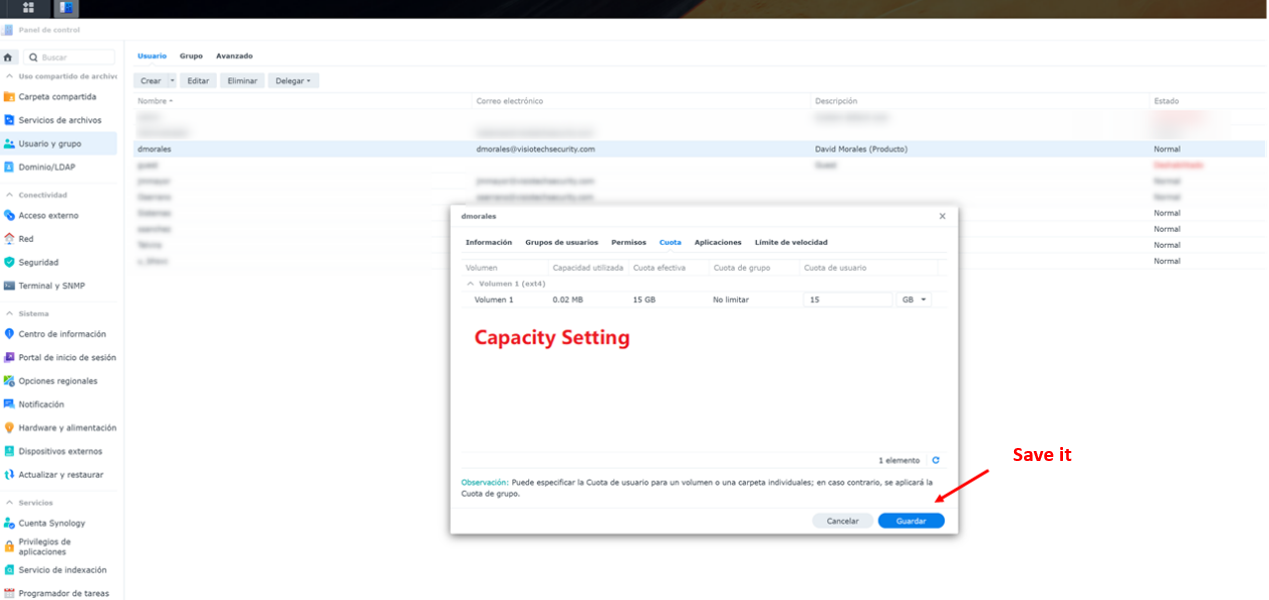Open the Crear button dropdown arrow
1269x600 pixels.
pos(172,81)
